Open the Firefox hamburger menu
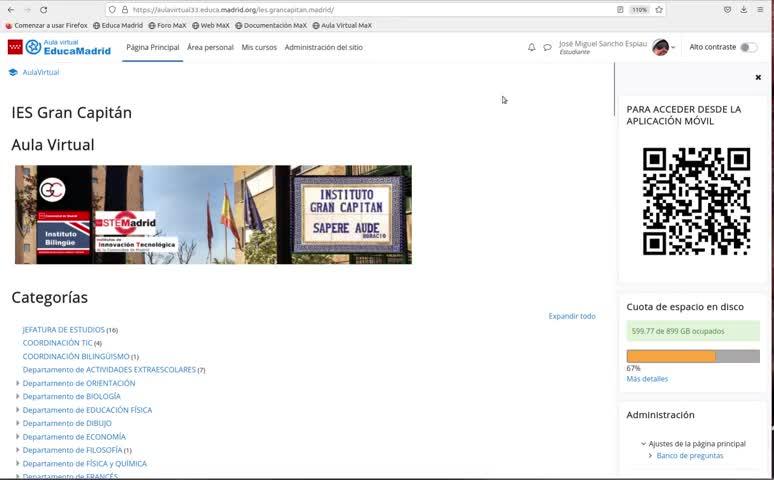This screenshot has height=480, width=774. tap(760, 10)
